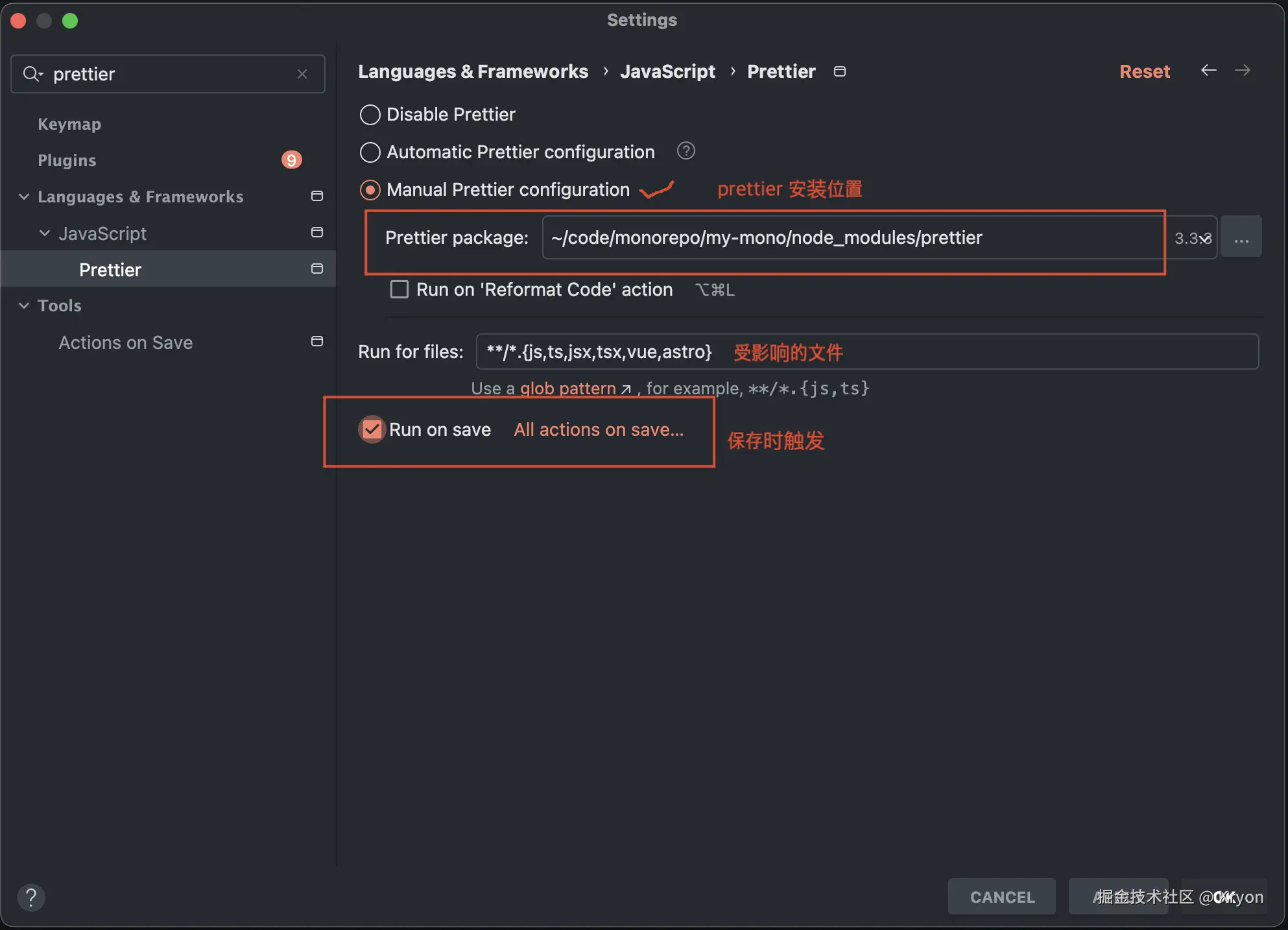Go to the Keymap settings page
This screenshot has height=930, width=1288.
point(69,124)
